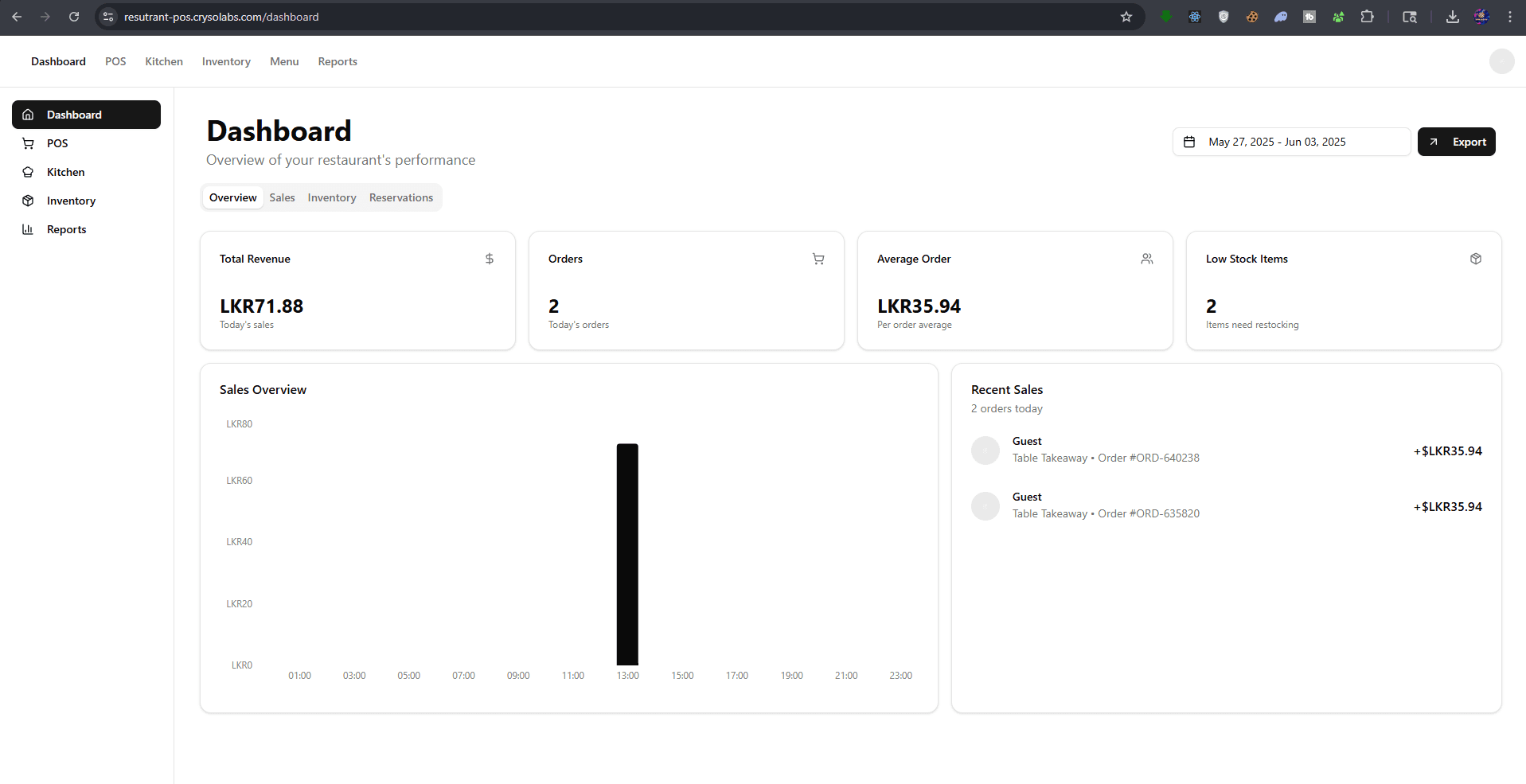Click the calendar icon in date range picker
Image resolution: width=1526 pixels, height=784 pixels.
coord(1189,142)
